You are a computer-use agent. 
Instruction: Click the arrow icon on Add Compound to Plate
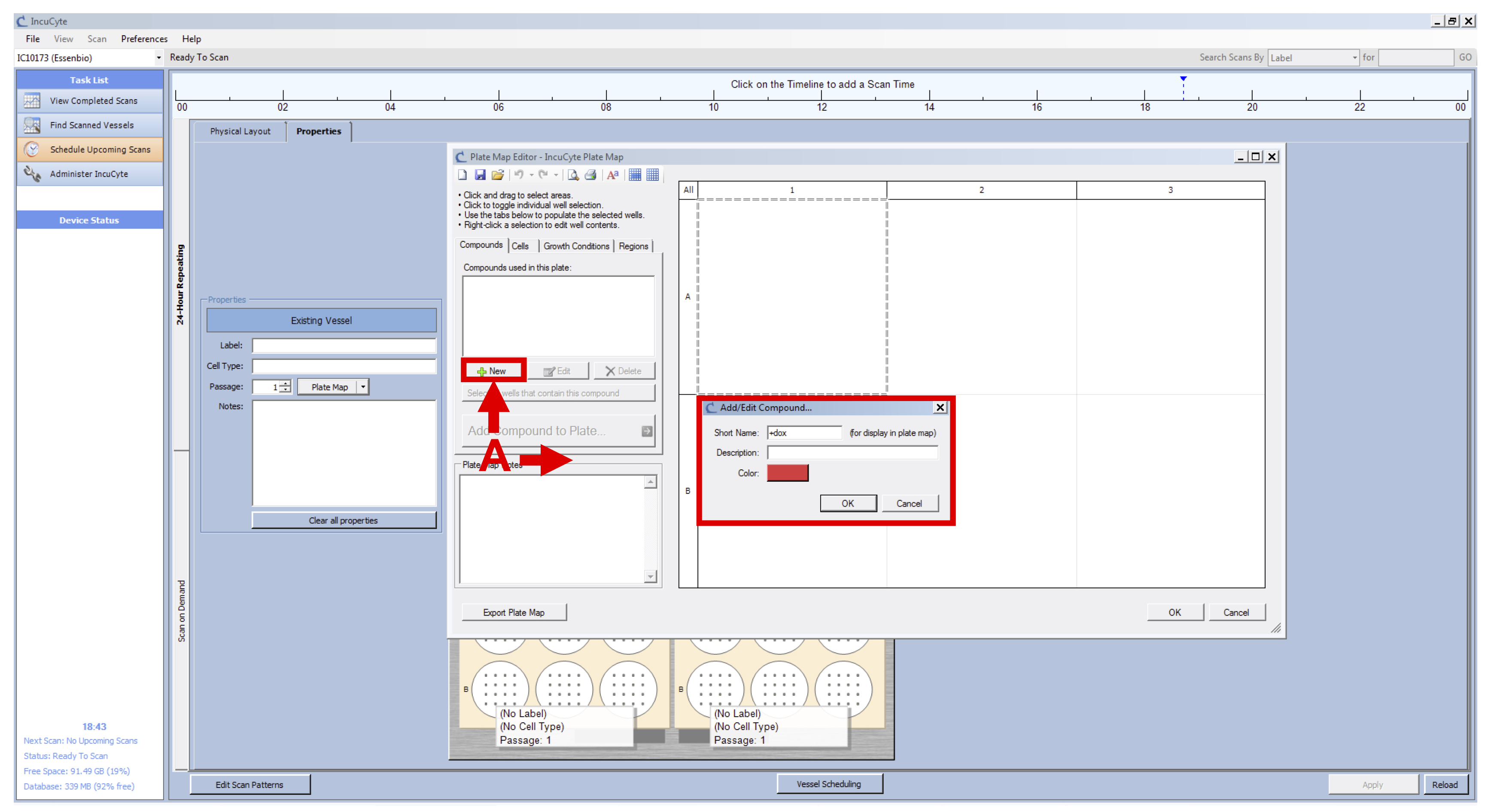(647, 431)
